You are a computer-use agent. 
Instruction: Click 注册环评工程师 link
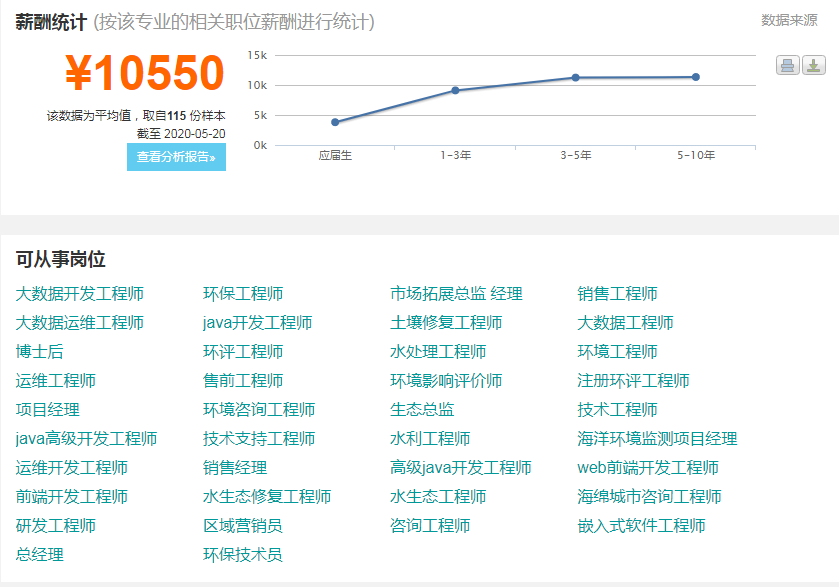point(634,380)
